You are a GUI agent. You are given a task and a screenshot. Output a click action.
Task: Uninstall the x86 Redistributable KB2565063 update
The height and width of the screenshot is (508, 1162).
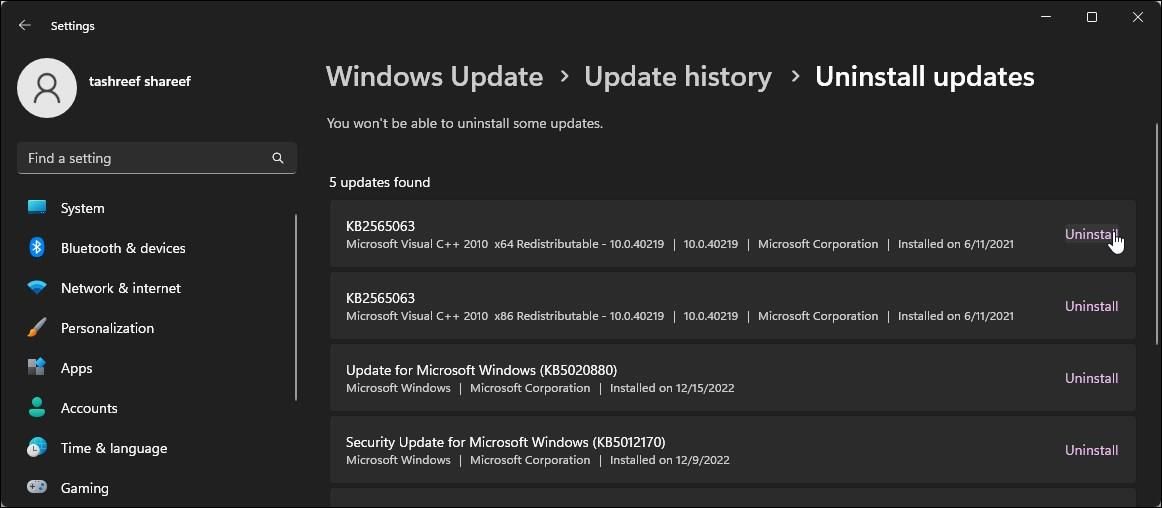click(x=1091, y=306)
